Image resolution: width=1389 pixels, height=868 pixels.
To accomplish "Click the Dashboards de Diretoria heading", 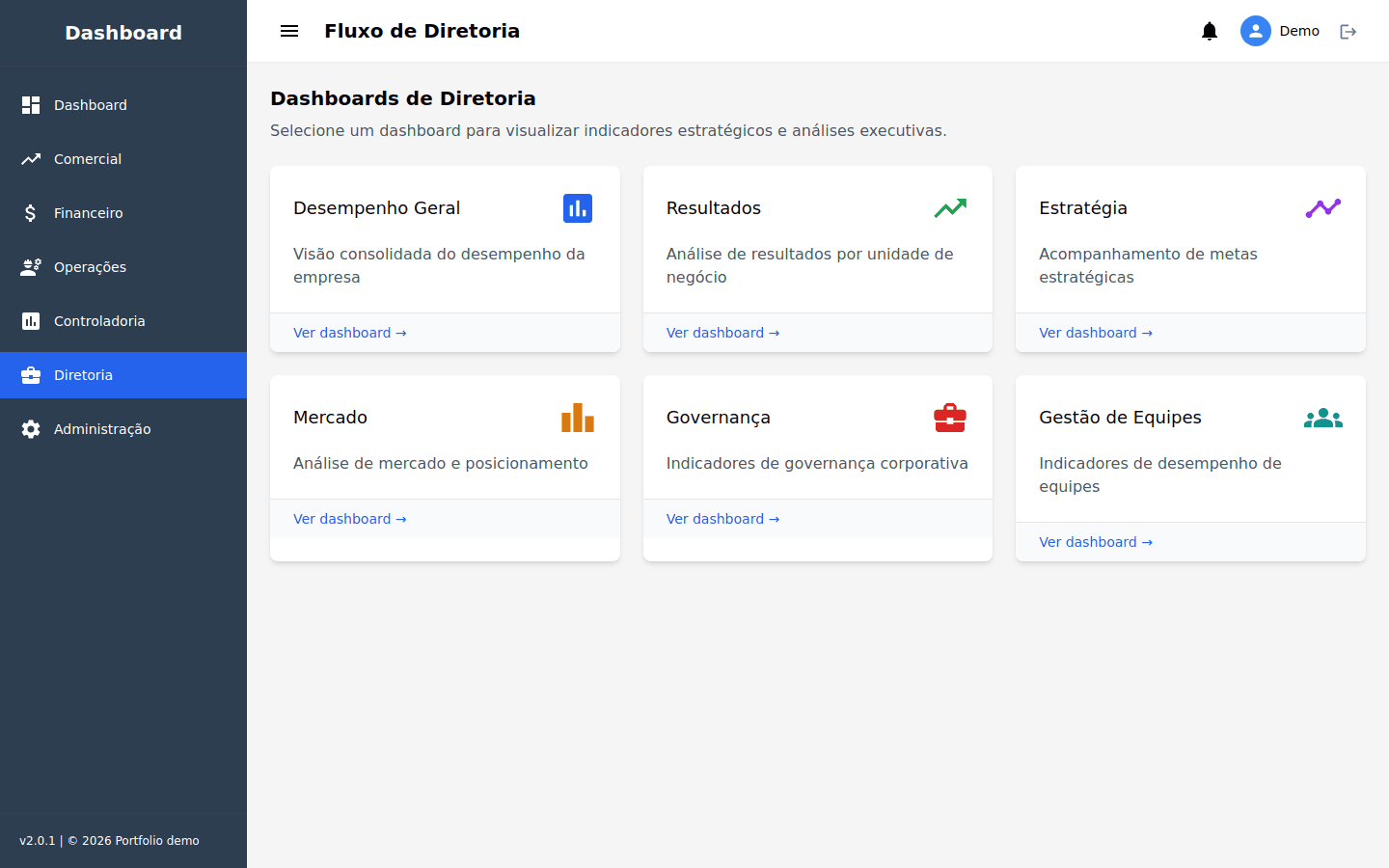I will 403,98.
